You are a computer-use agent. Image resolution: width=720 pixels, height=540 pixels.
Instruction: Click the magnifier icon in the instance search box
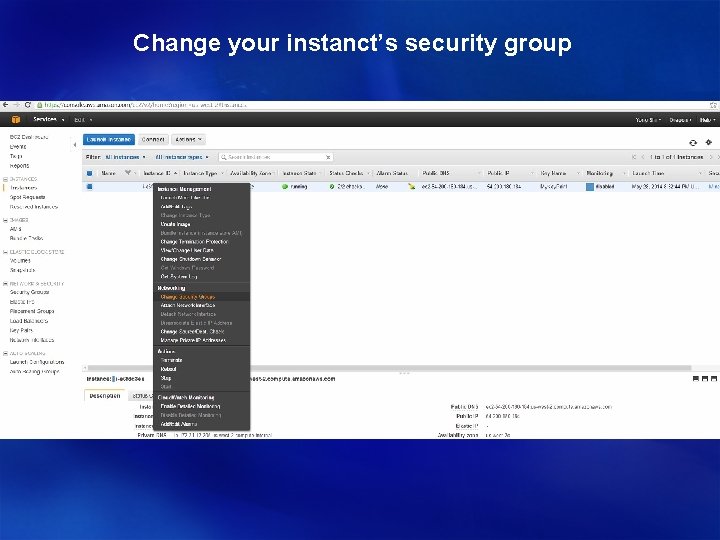pyautogui.click(x=224, y=157)
